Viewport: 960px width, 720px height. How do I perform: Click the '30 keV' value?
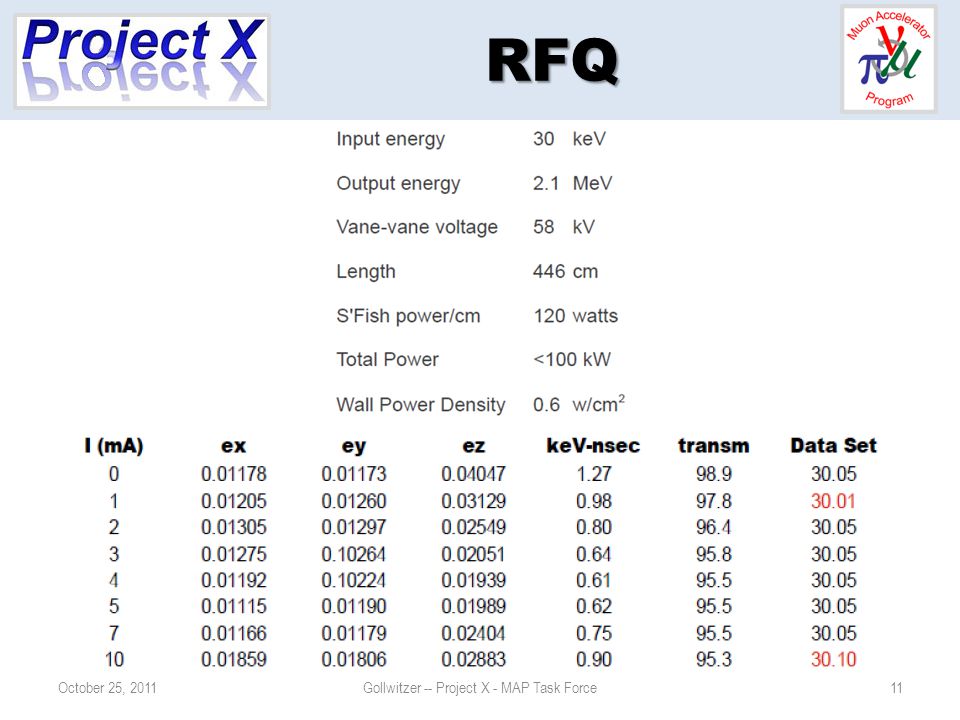(569, 139)
